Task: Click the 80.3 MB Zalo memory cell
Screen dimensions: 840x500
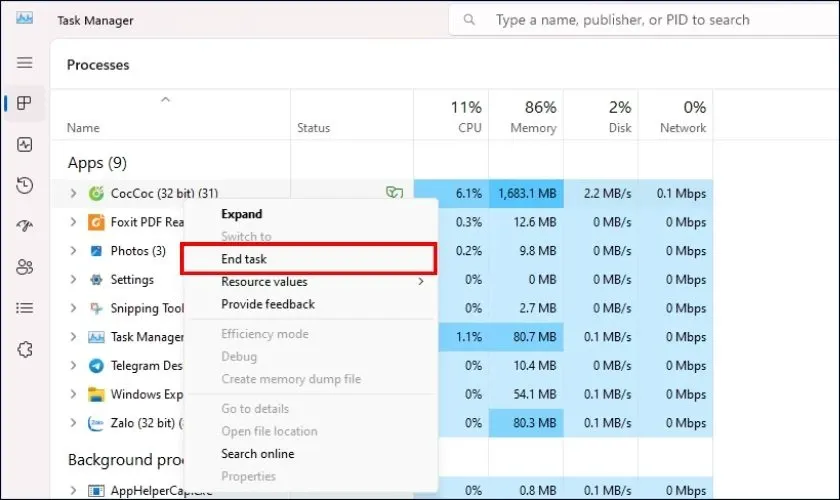Action: pyautogui.click(x=526, y=423)
